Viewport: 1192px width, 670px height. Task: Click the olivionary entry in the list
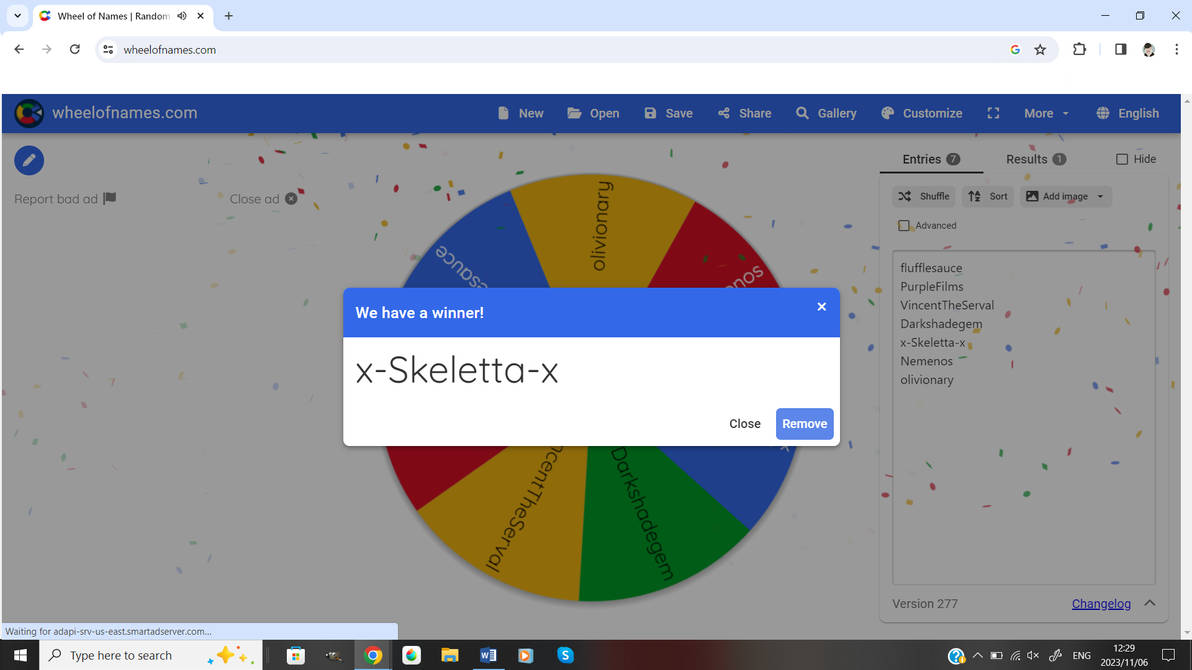click(927, 379)
